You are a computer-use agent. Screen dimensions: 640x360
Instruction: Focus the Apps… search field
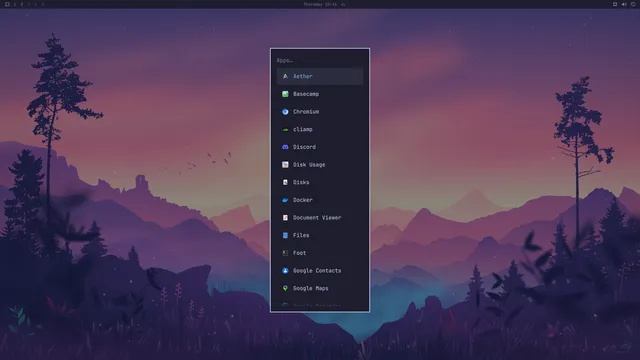point(320,60)
